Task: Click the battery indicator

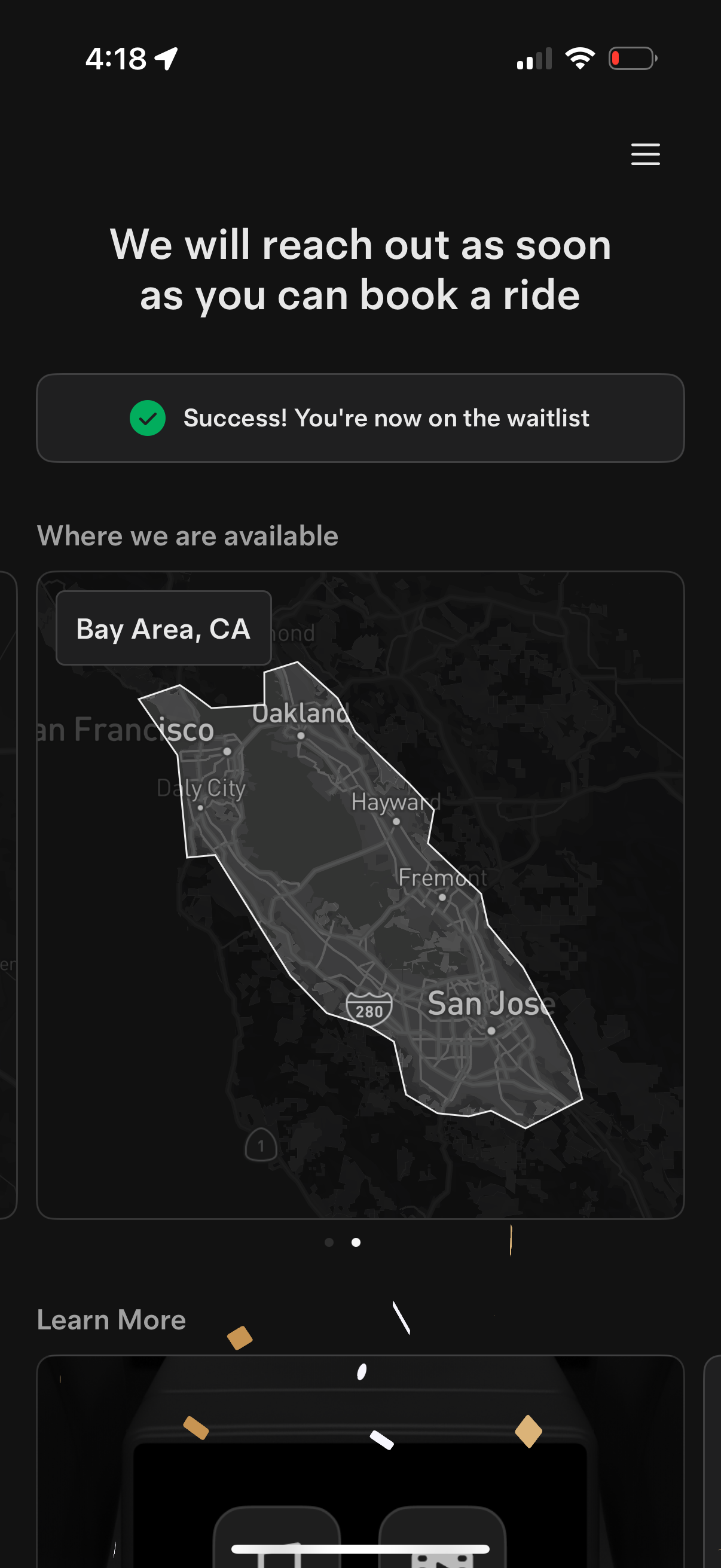Action: 633,57
